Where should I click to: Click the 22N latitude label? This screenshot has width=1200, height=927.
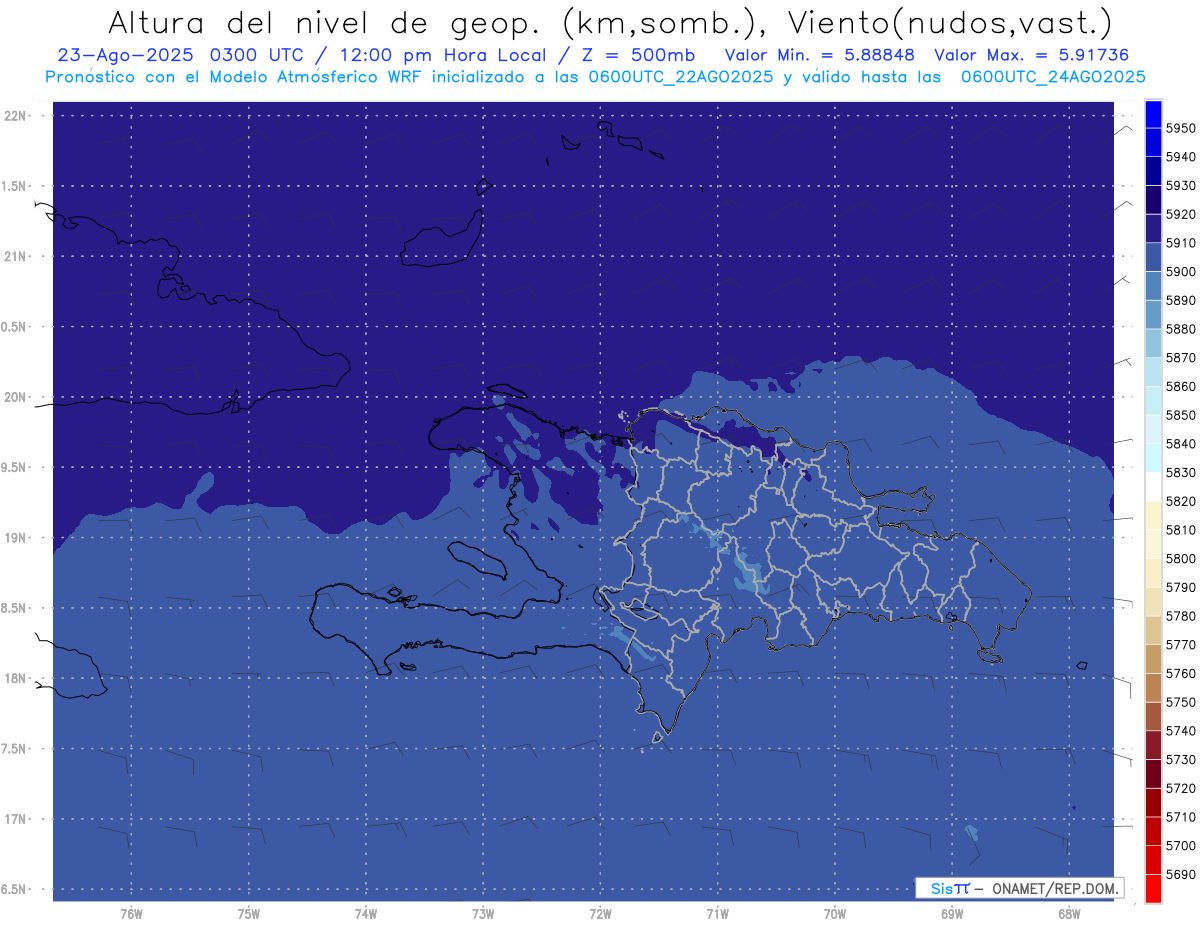16,116
